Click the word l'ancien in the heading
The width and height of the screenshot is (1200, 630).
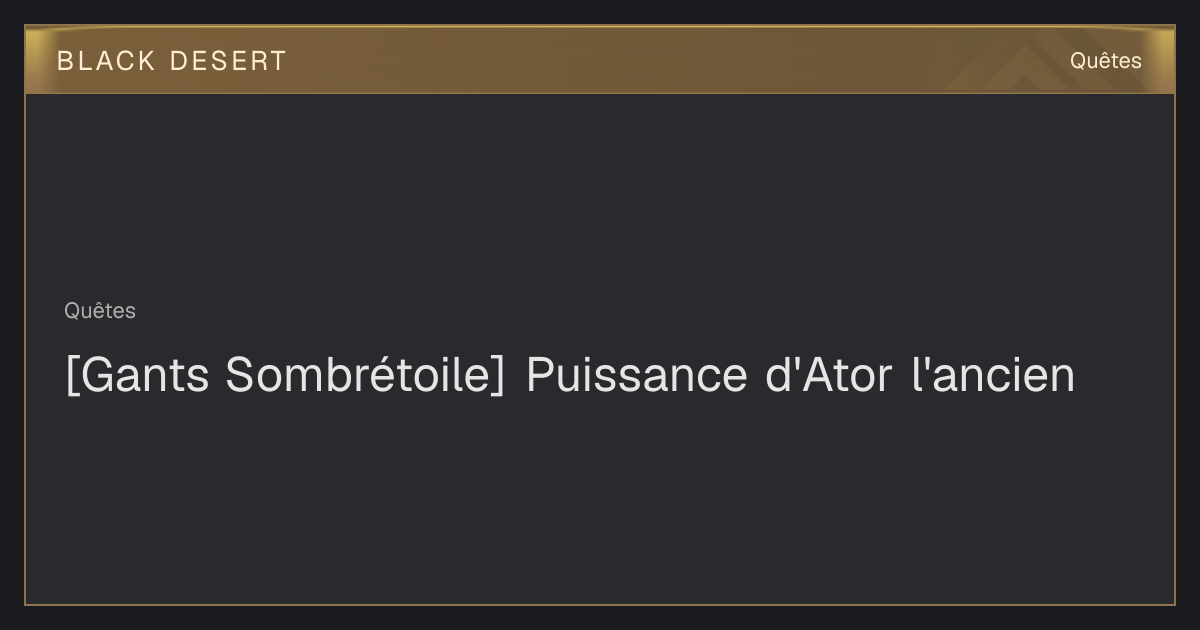point(994,376)
